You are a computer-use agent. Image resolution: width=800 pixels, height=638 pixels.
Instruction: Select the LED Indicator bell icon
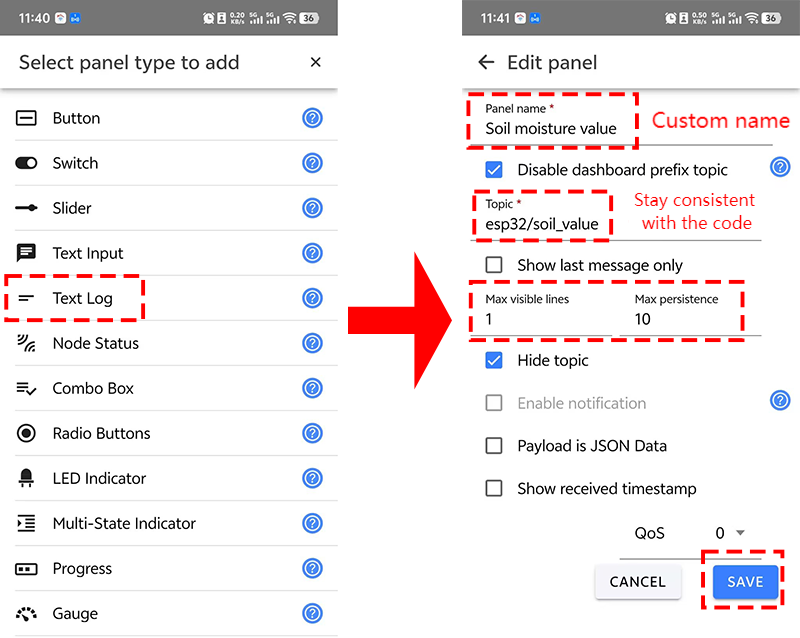(x=26, y=478)
